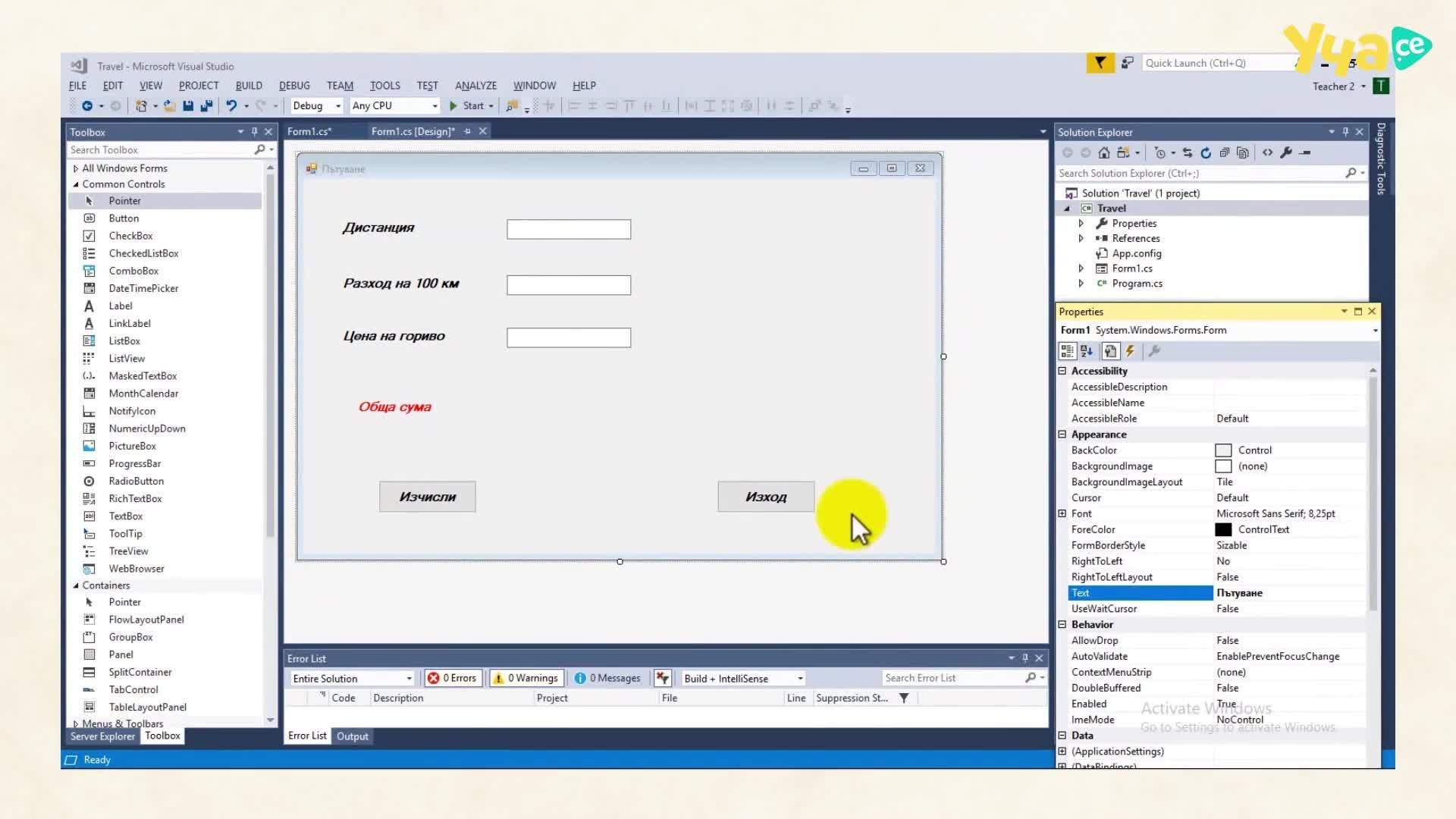Open the BUILD menu
1456x819 pixels.
click(x=249, y=86)
